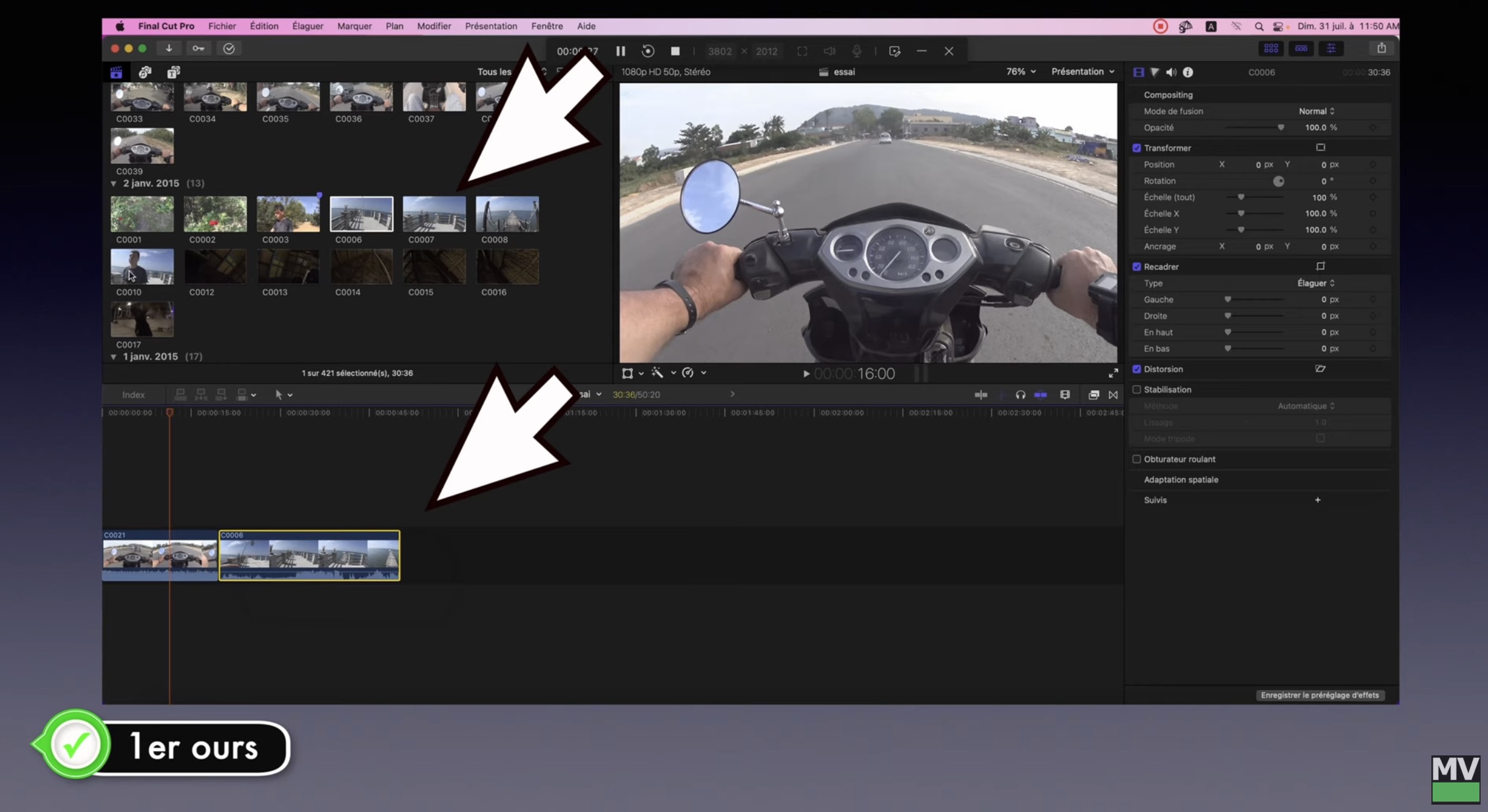The height and width of the screenshot is (812, 1488).
Task: Open the Élaguer menu
Action: 307,26
